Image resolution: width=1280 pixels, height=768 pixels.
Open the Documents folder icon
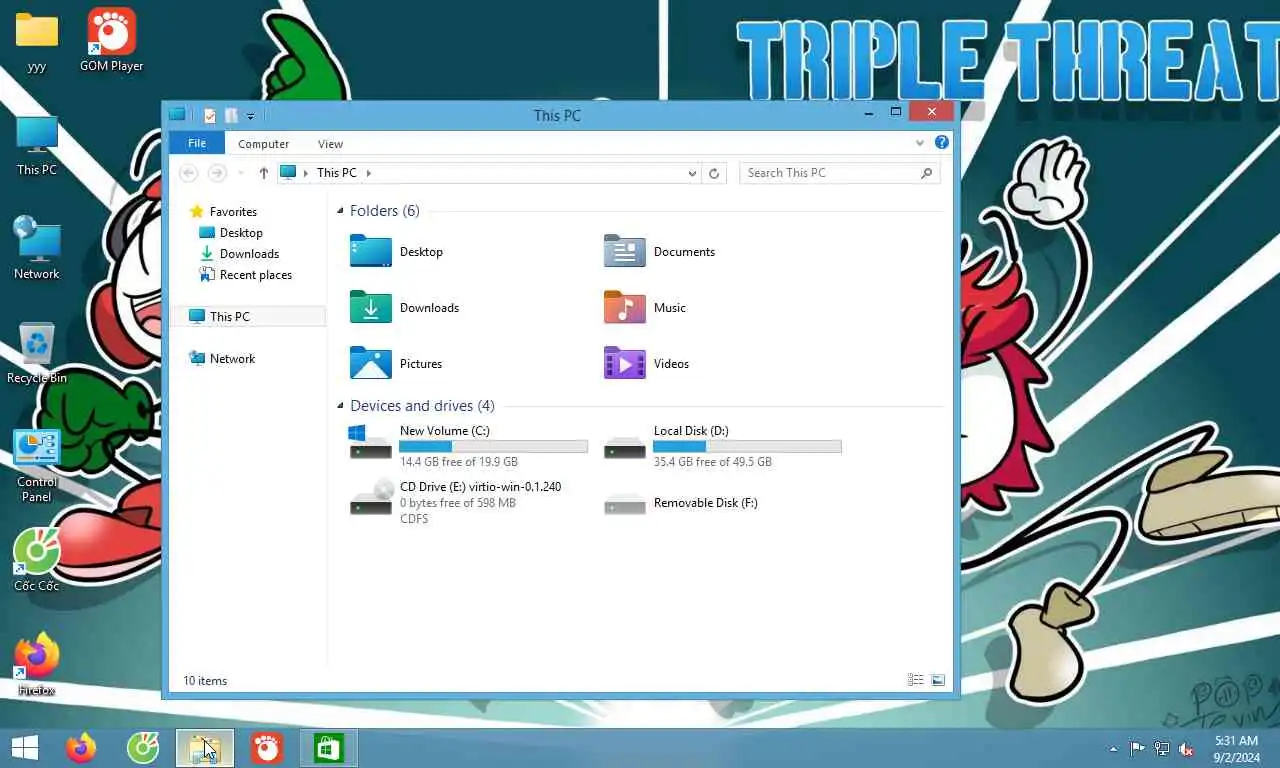coord(625,251)
